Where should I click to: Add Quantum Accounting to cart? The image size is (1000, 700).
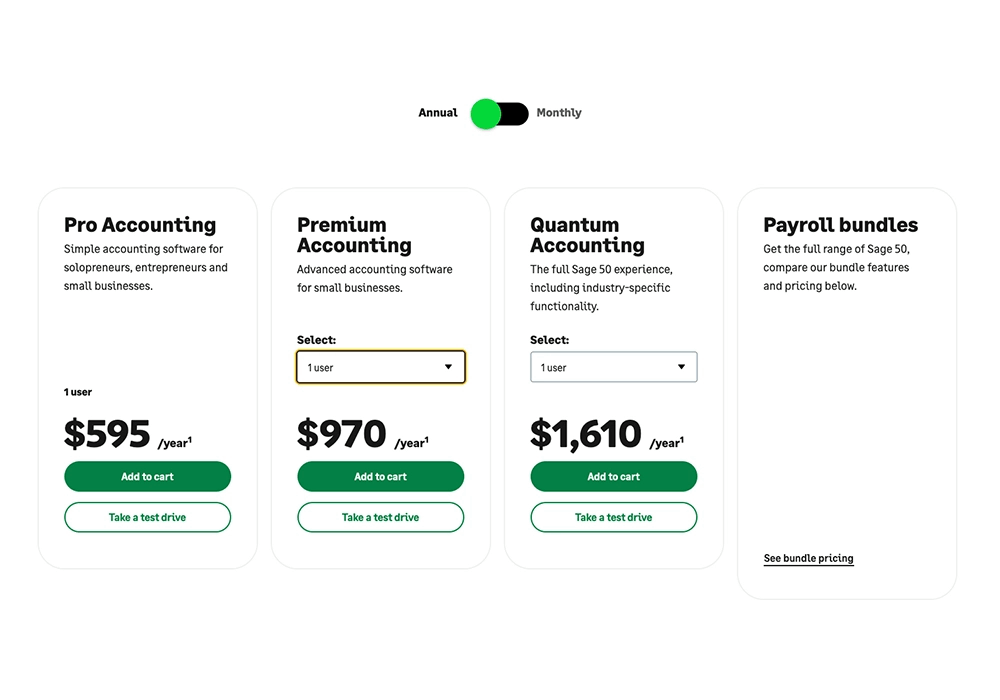pyautogui.click(x=613, y=477)
